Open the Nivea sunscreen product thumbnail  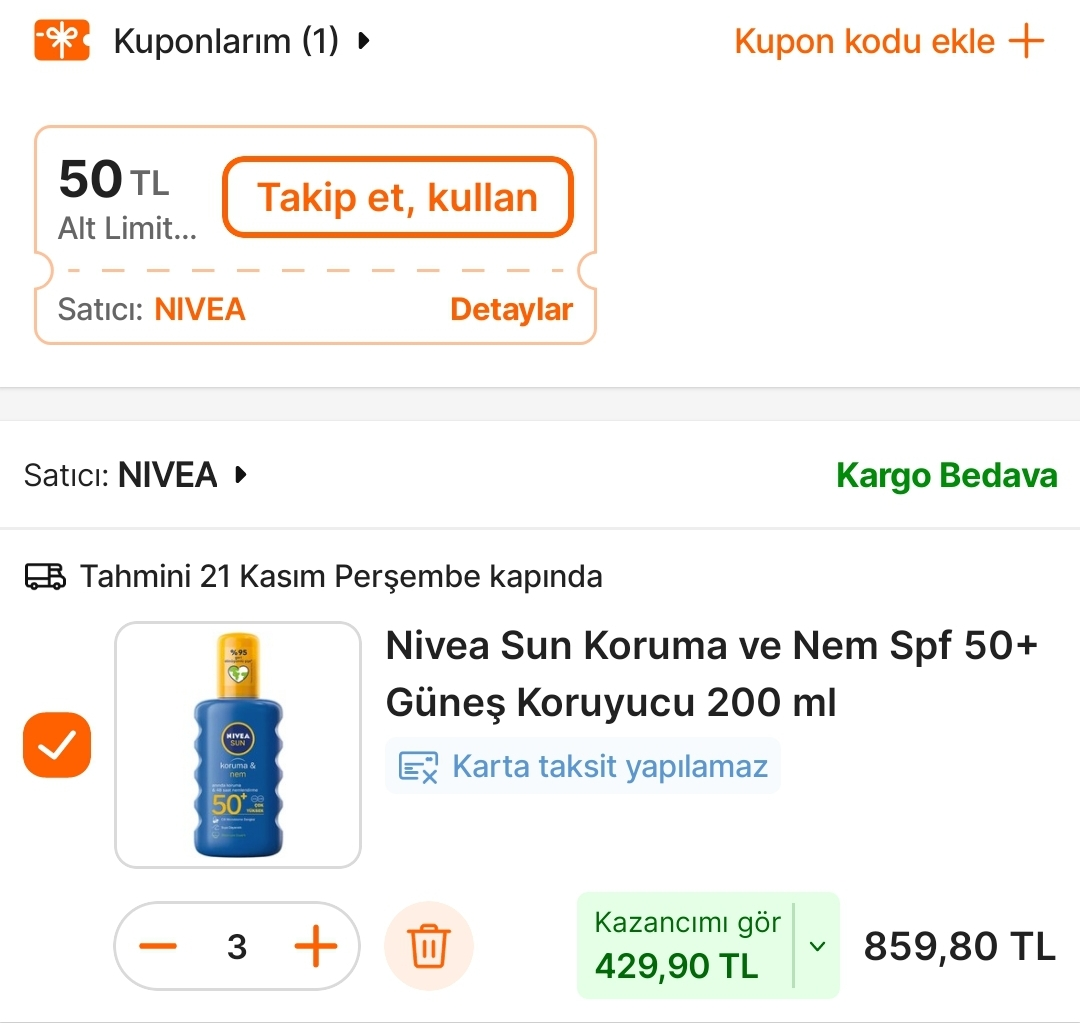[238, 745]
